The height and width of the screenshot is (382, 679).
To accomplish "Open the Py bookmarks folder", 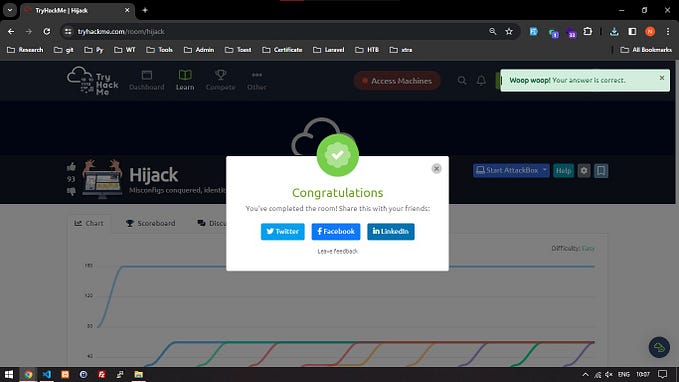I will tap(94, 50).
